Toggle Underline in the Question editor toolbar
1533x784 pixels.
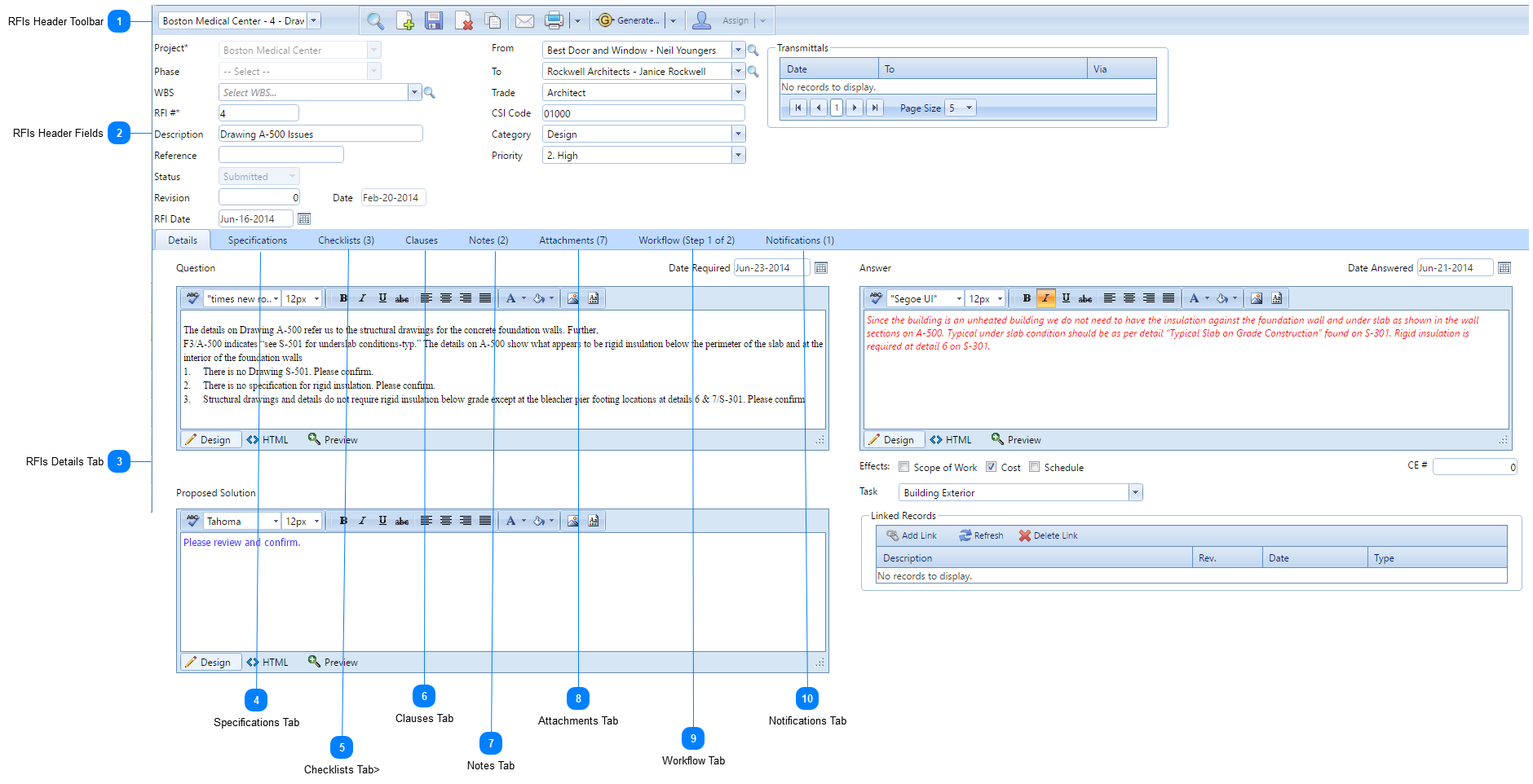click(x=382, y=298)
